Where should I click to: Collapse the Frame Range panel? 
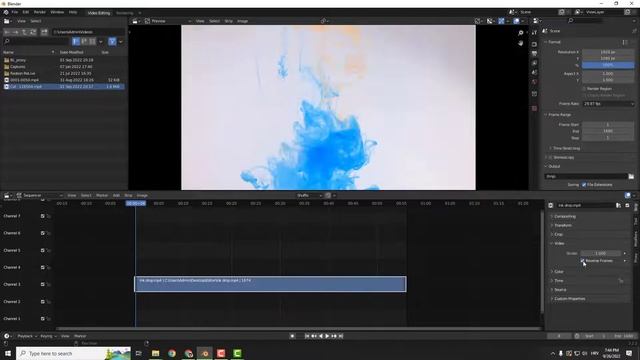pos(559,115)
